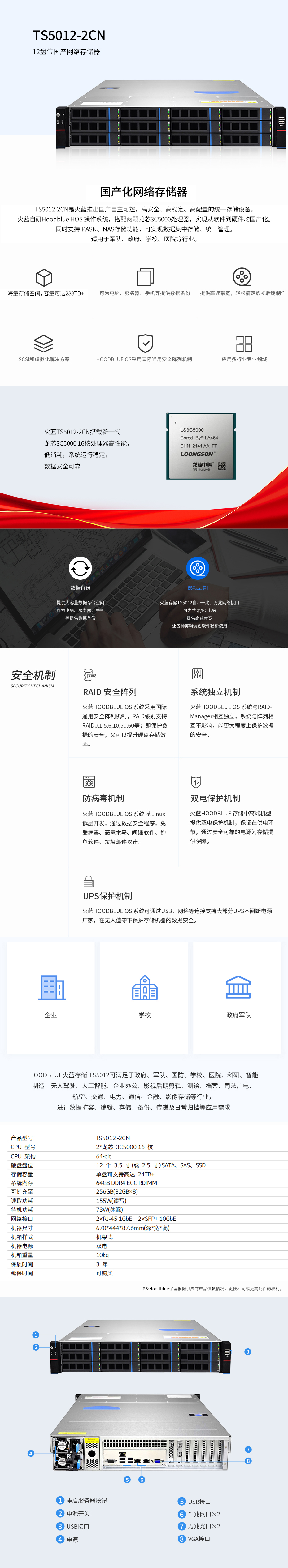Click the blue film reel circle in dark section
This screenshot has width=288, height=1568.
point(197,568)
